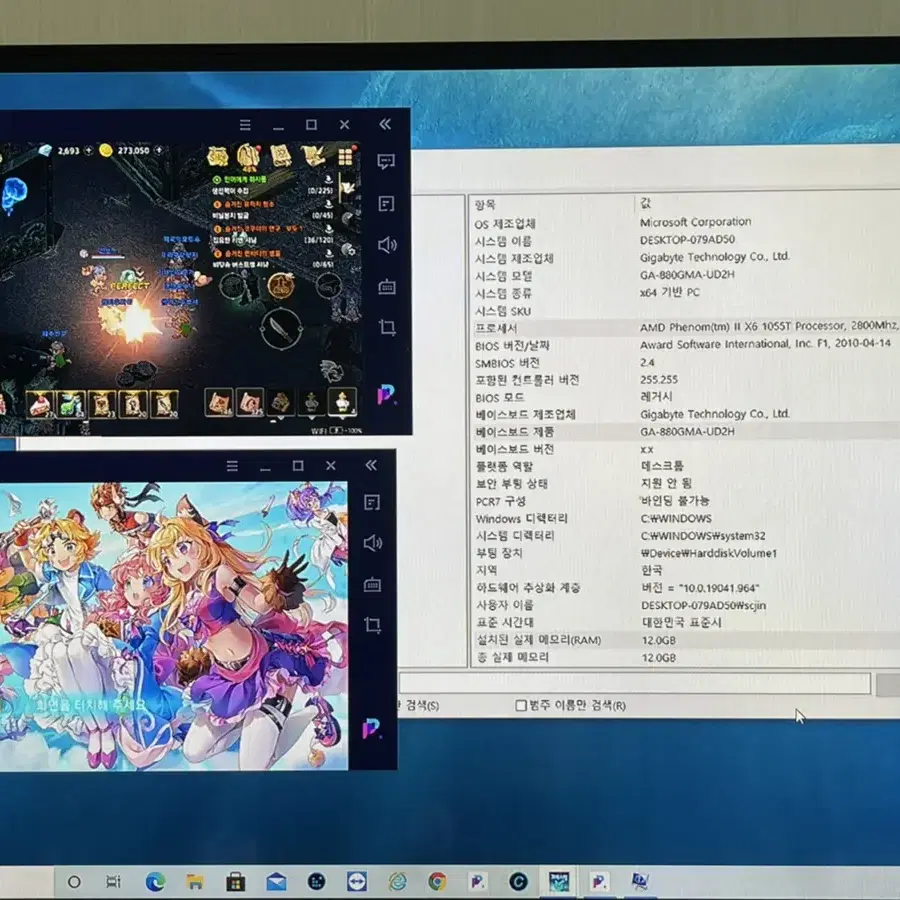Click the value 'Gigabyte Technology Co., Ltd.' for 시스템 제조업체
900x900 pixels.
[x=715, y=257]
